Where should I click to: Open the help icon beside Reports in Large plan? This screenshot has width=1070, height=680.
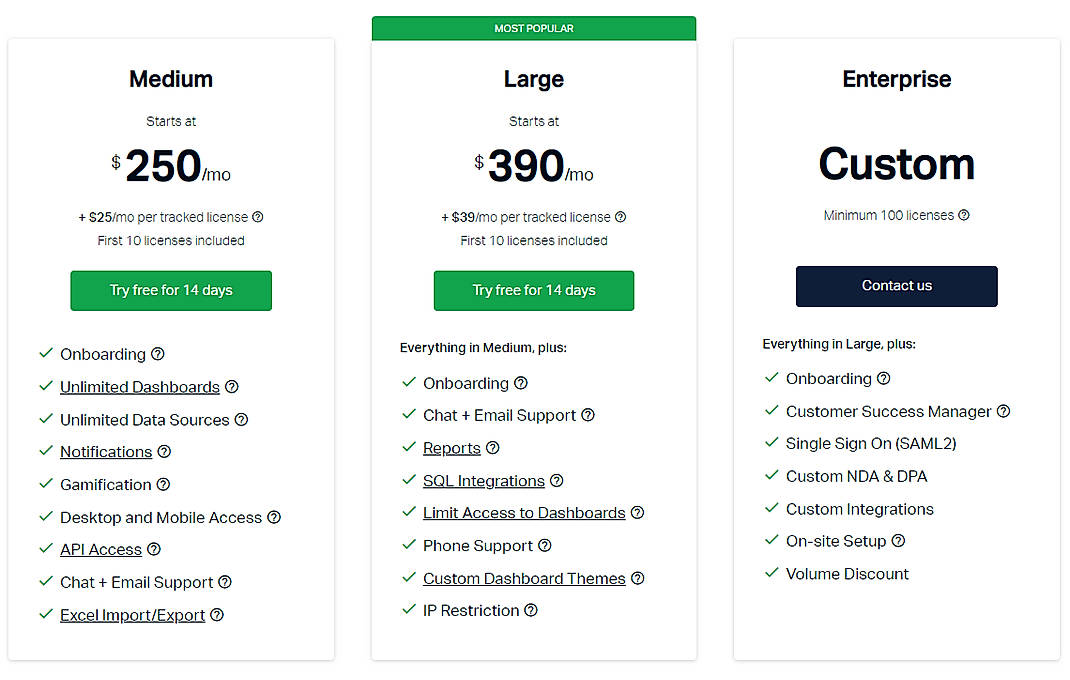coord(492,448)
